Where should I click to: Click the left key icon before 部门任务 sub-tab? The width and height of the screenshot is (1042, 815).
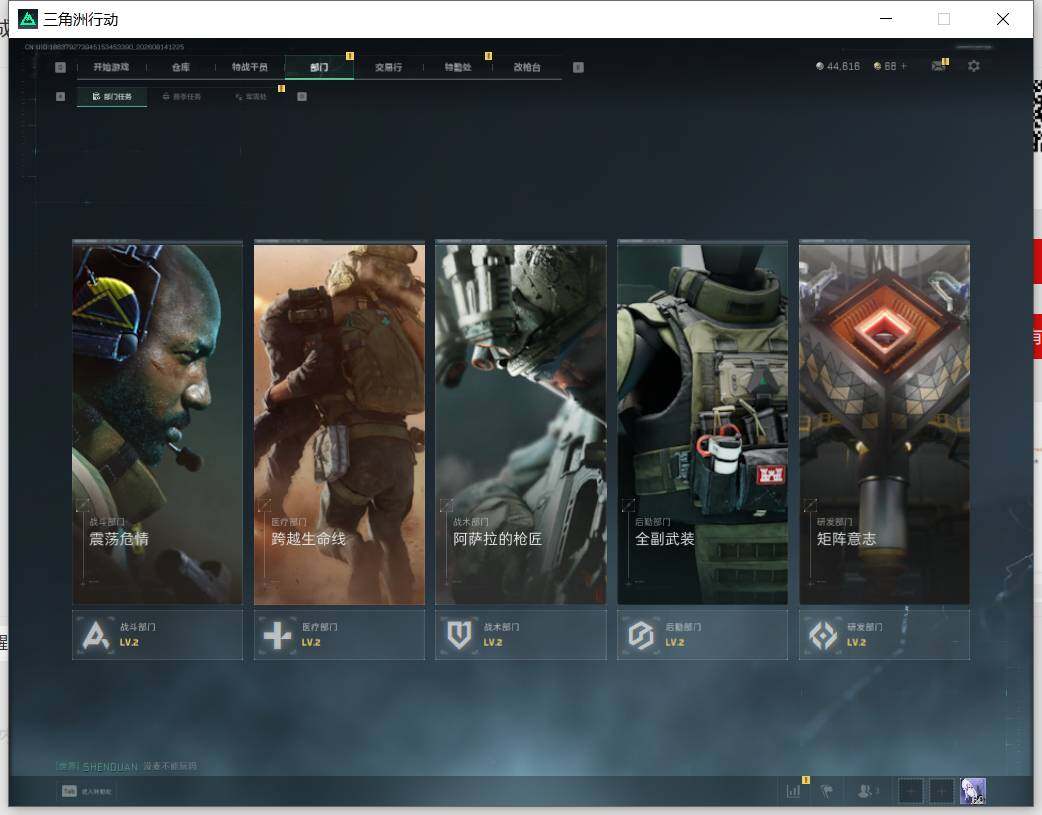pos(60,96)
